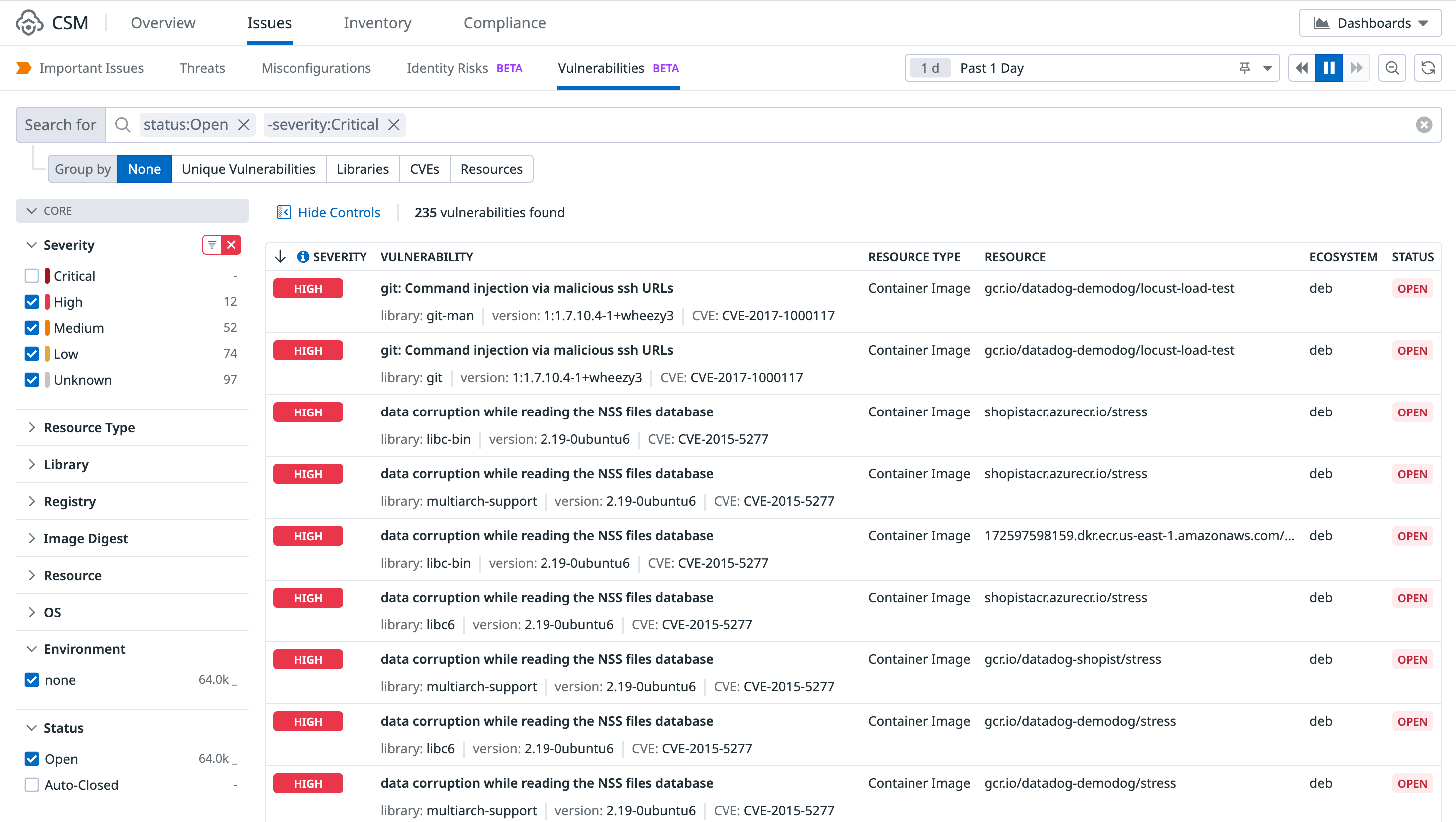Click the Hide Controls link

click(339, 213)
